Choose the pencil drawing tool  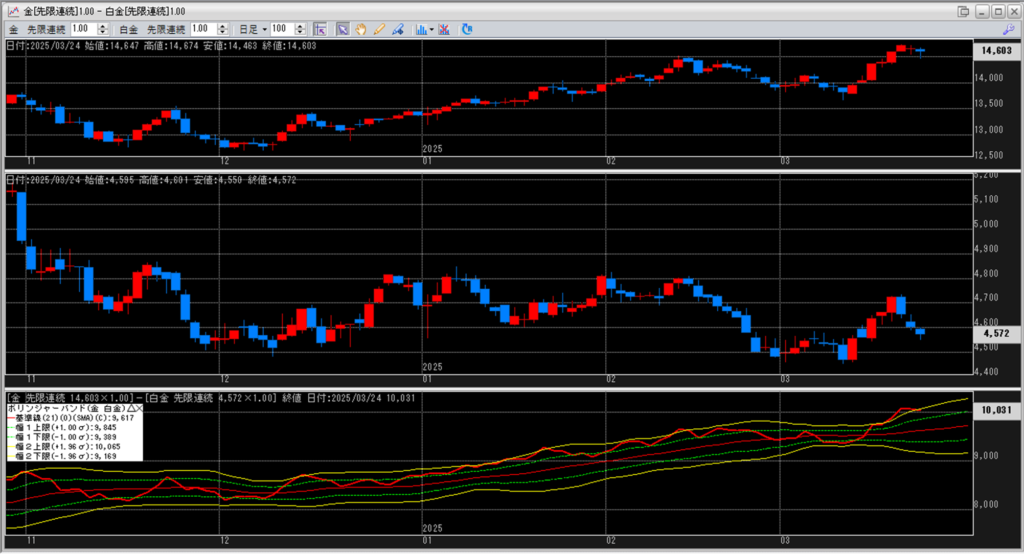point(379,29)
